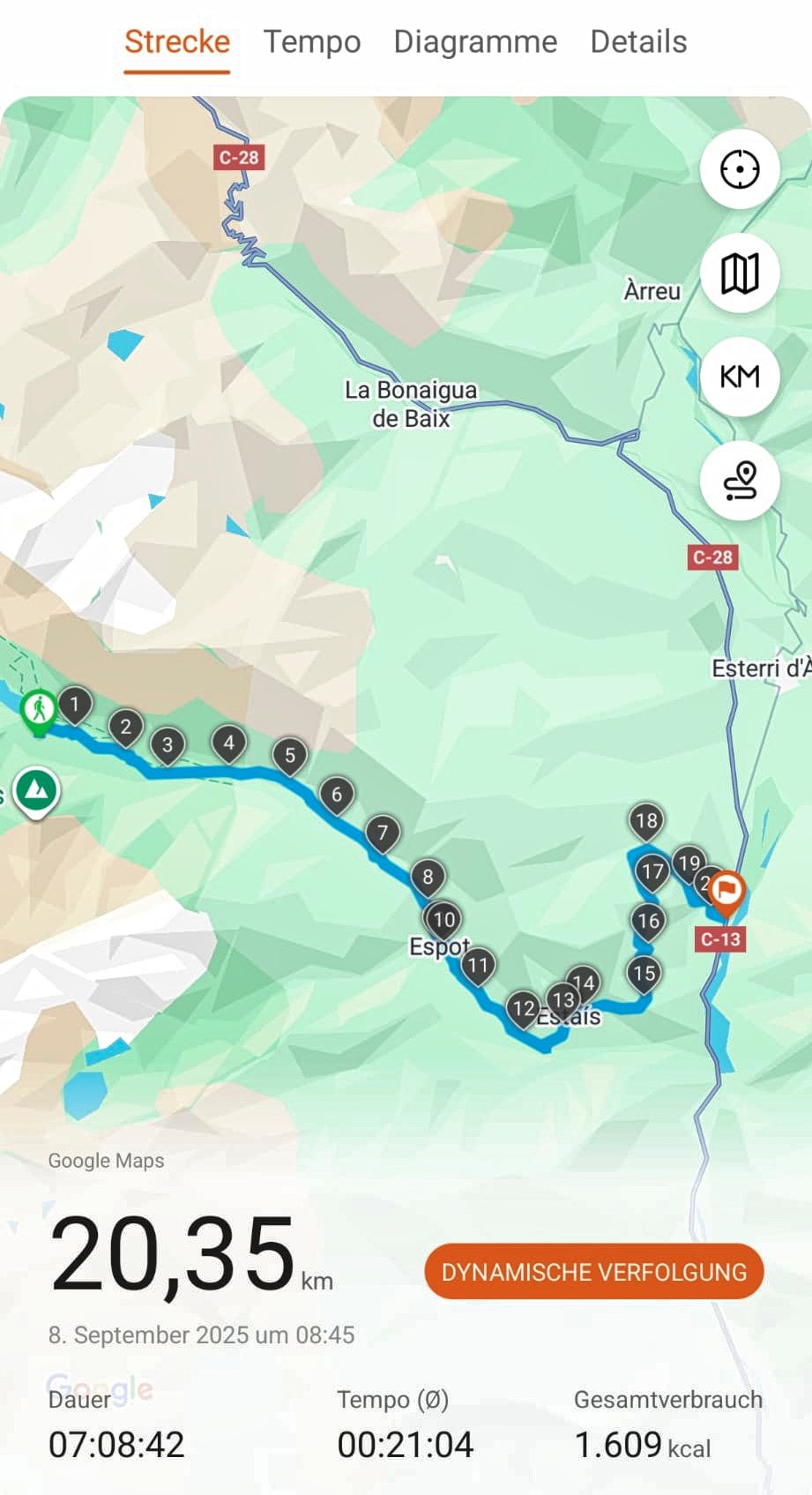Open the map type layers icon
812x1495 pixels.
pyautogui.click(x=740, y=273)
